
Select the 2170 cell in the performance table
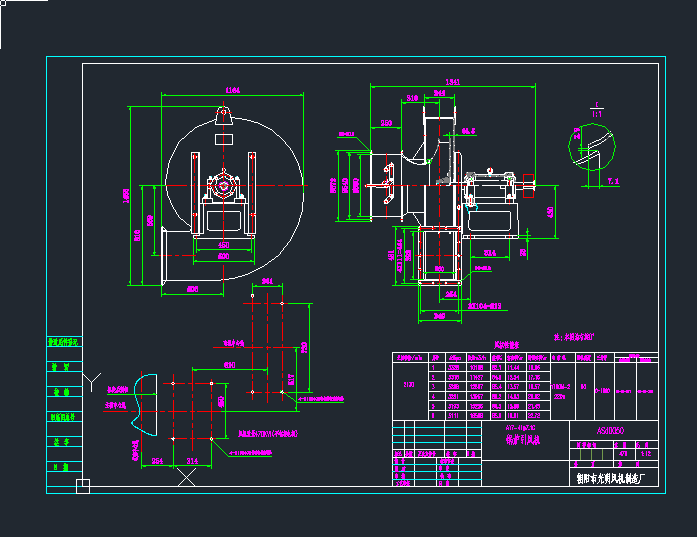(x=406, y=382)
